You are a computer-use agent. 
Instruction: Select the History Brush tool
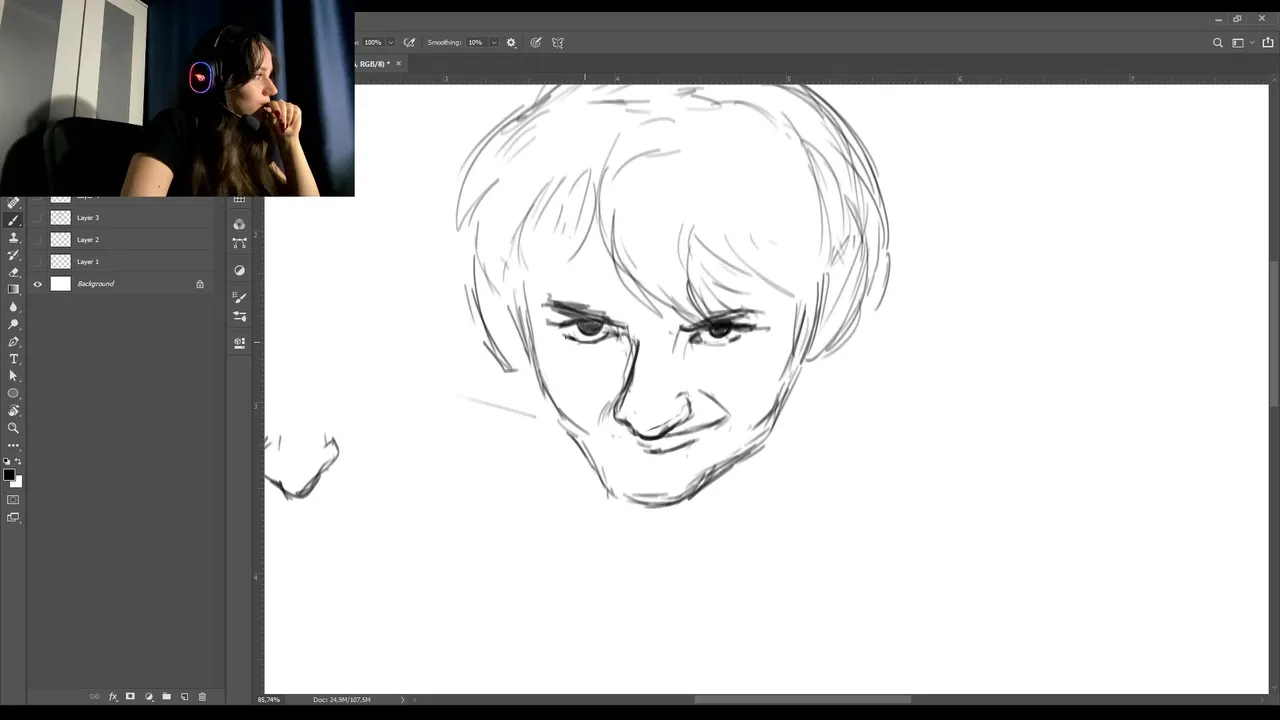pos(13,255)
